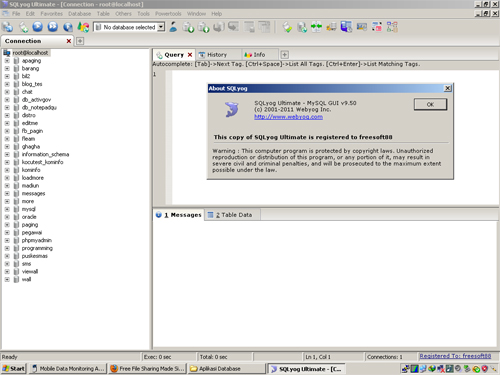Click the execute all queries icon

[x=53, y=27]
